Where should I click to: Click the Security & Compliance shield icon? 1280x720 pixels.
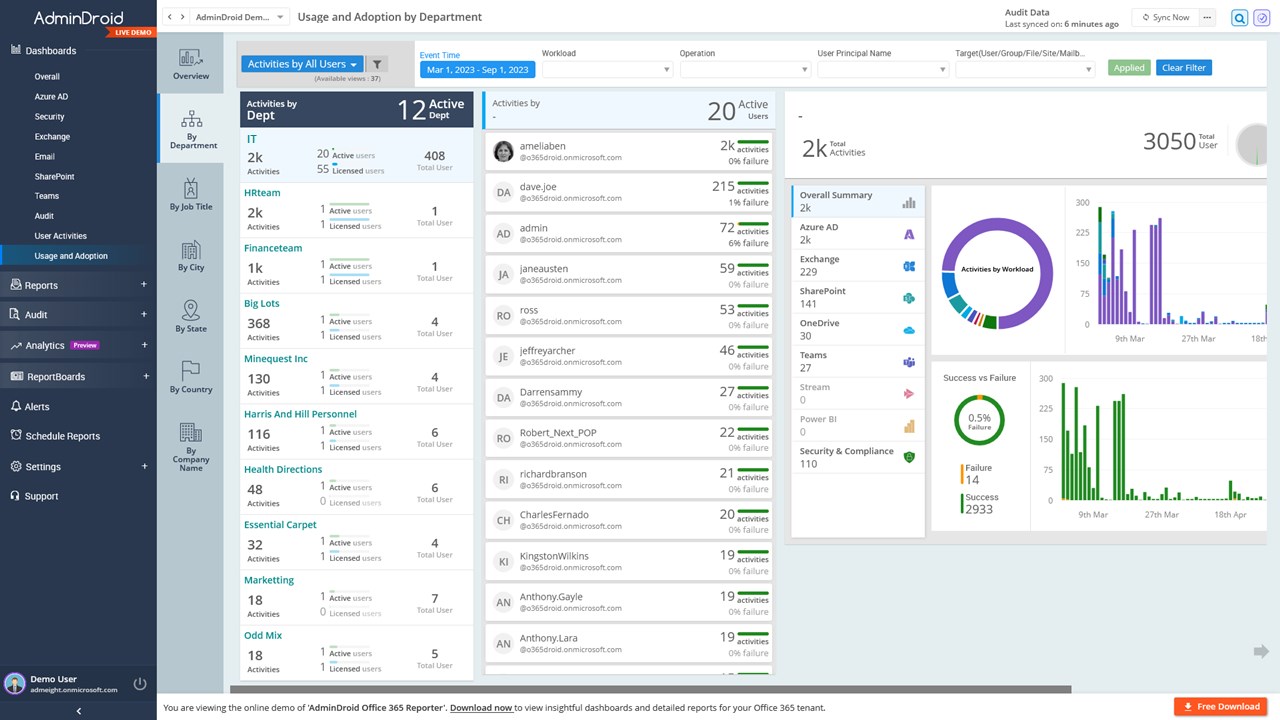click(x=909, y=458)
